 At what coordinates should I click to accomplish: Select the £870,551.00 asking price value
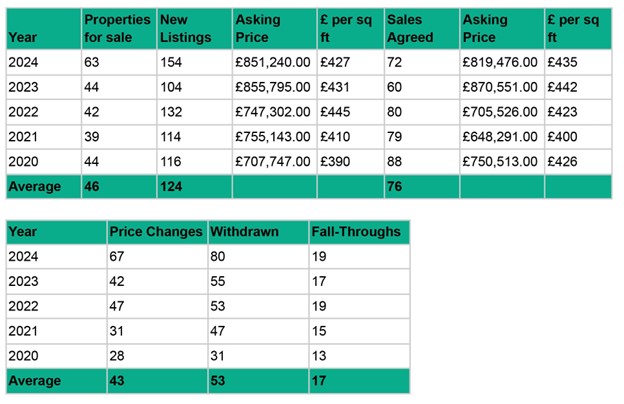click(500, 87)
